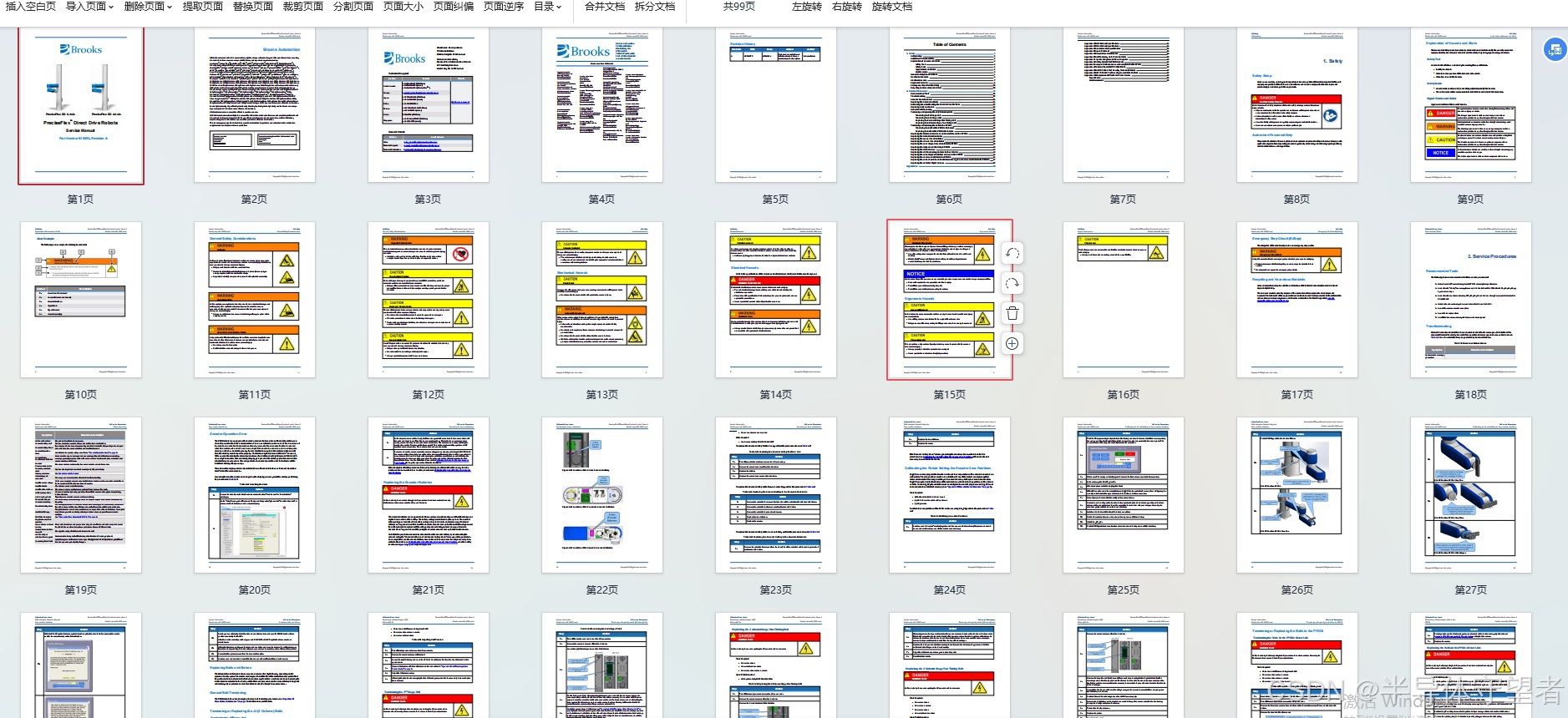This screenshot has height=718, width=1568.
Task: Open the 删除页面 dropdown
Action: pyautogui.click(x=148, y=7)
